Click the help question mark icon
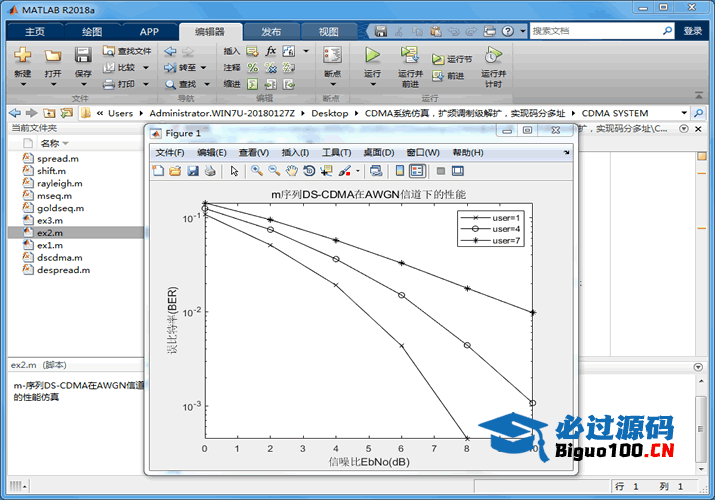The height and width of the screenshot is (500, 715). click(x=508, y=31)
